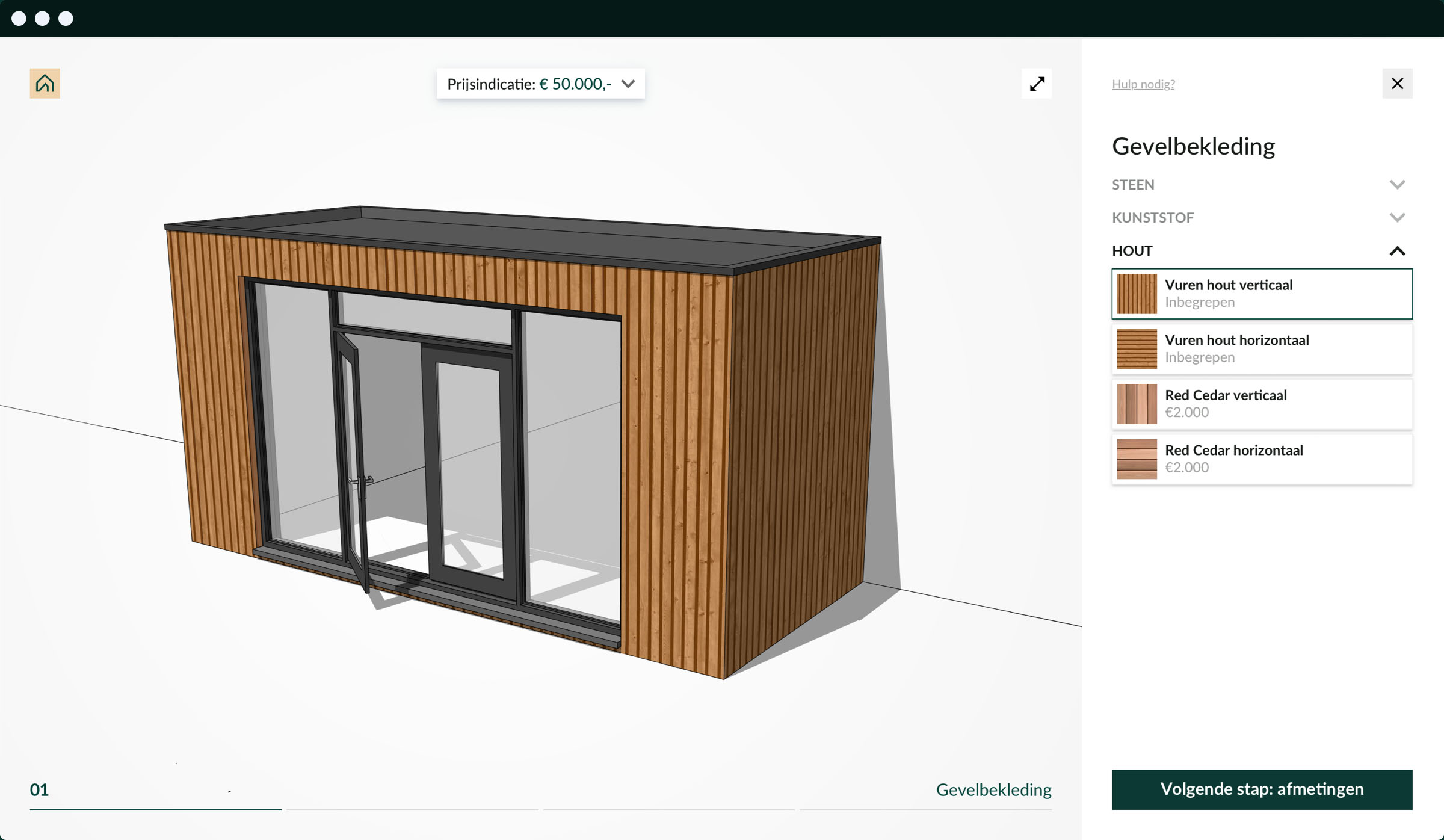The height and width of the screenshot is (840, 1444).
Task: Open fullscreen view with the expand arrows icon
Action: [x=1036, y=84]
